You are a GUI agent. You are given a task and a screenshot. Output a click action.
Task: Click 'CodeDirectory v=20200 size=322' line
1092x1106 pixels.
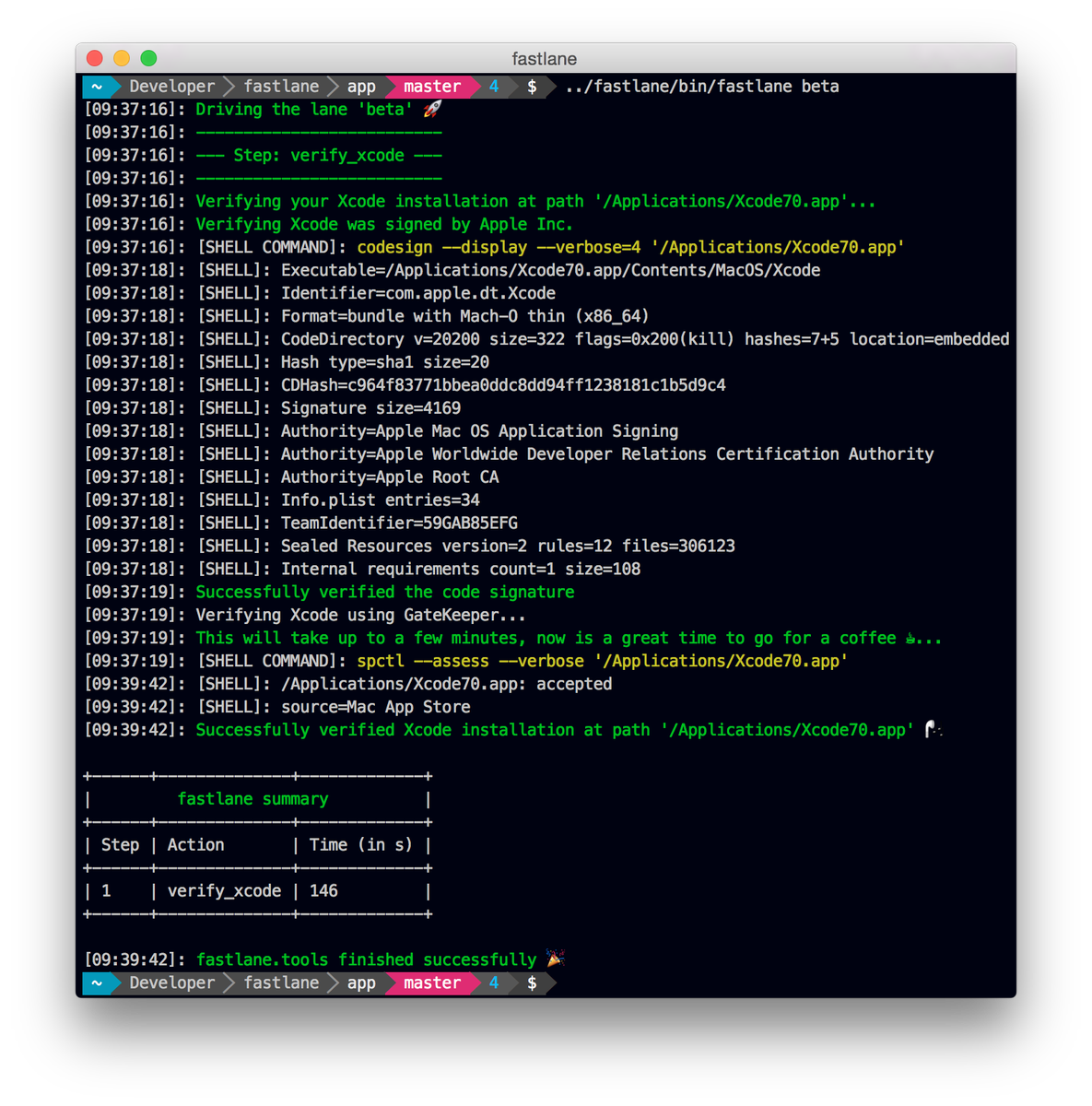coord(645,339)
